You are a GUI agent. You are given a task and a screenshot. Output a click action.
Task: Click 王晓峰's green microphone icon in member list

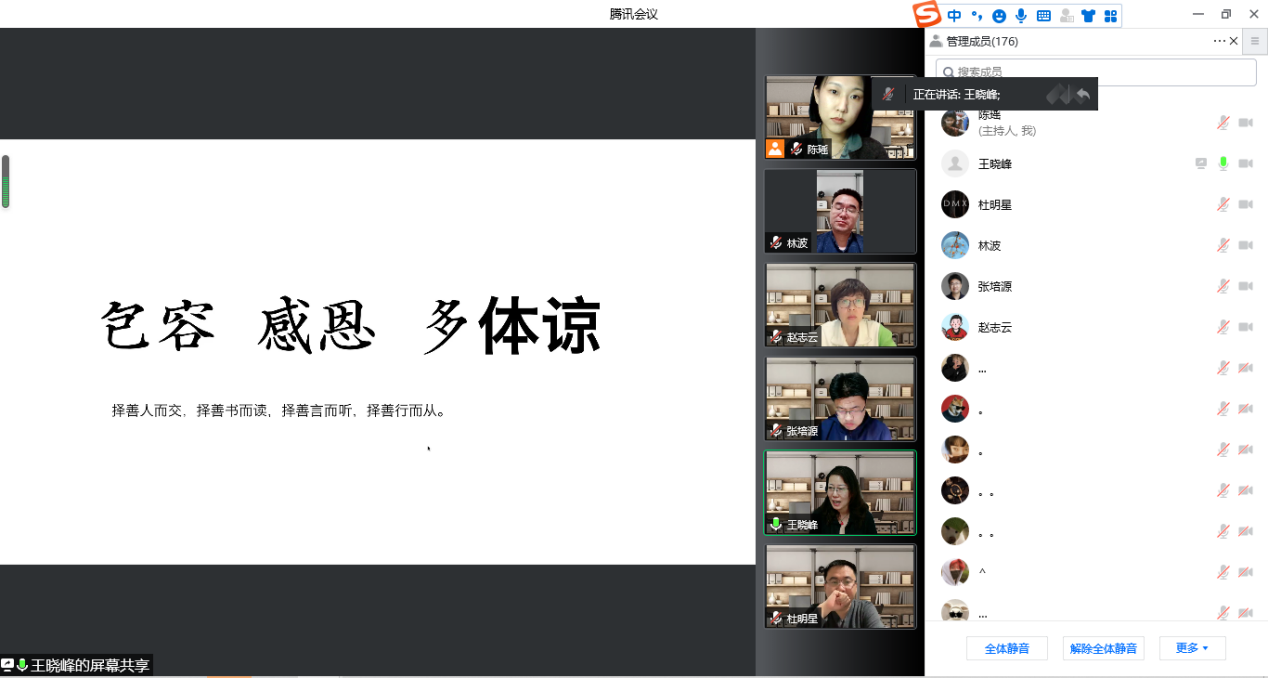point(1222,164)
